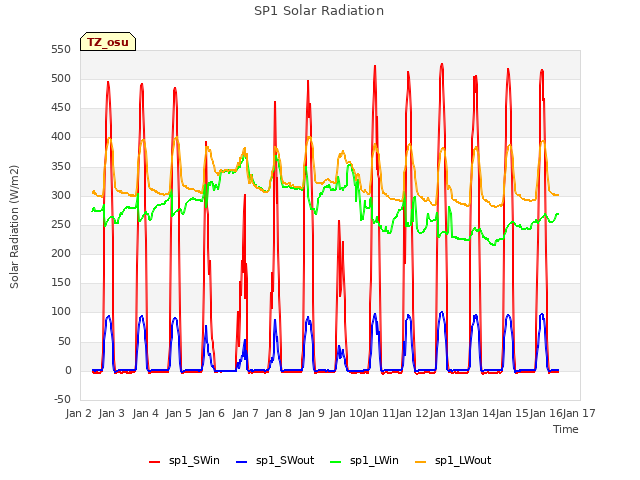Click the Jan 12 x-axis tick label

[x=412, y=413]
